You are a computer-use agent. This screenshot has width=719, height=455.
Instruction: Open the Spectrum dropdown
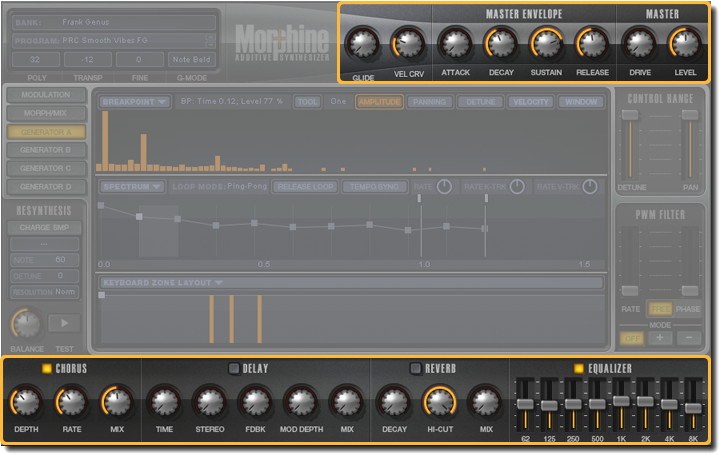[x=132, y=187]
